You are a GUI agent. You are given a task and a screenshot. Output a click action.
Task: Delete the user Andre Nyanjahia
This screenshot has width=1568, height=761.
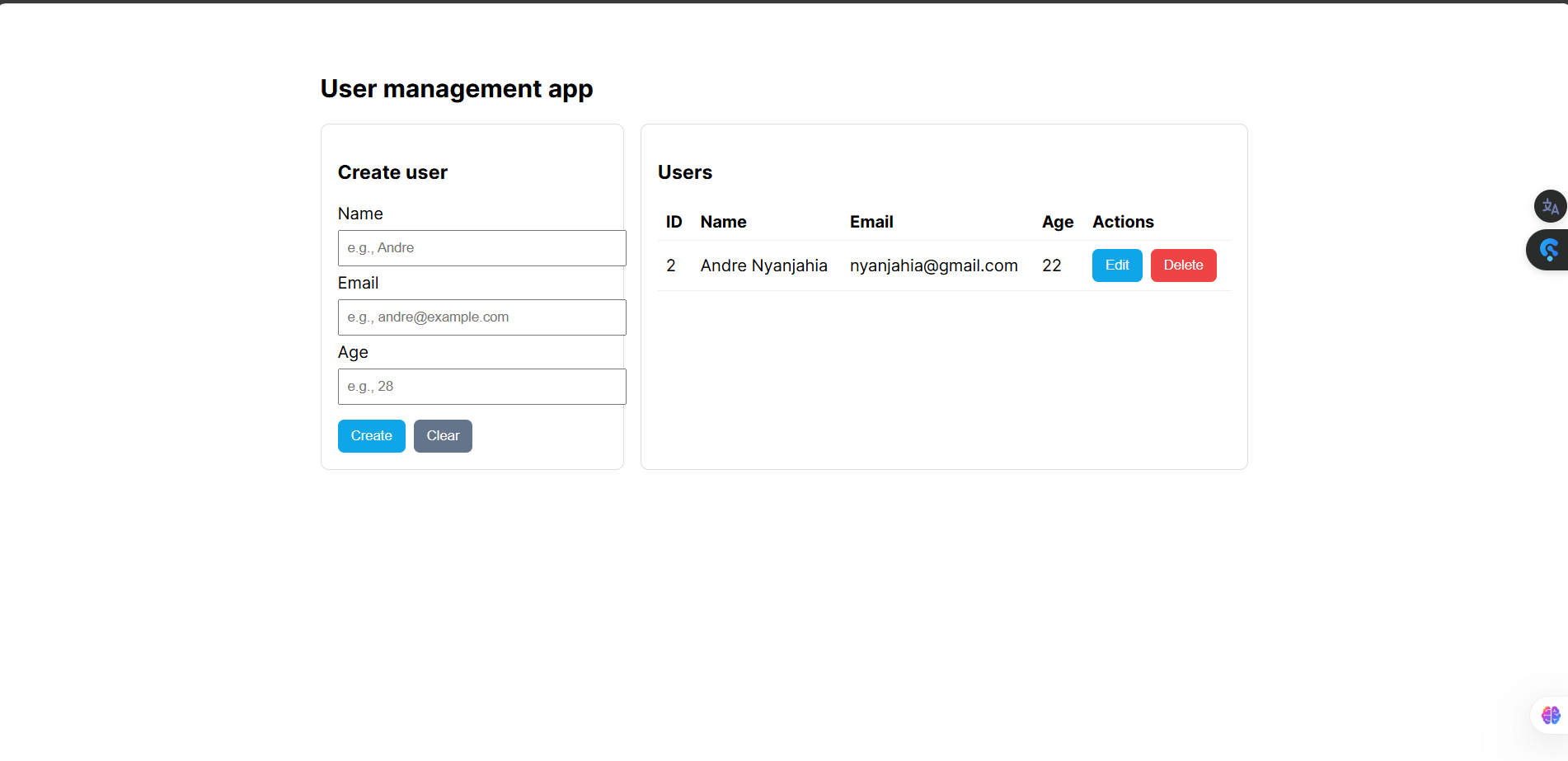(1183, 265)
